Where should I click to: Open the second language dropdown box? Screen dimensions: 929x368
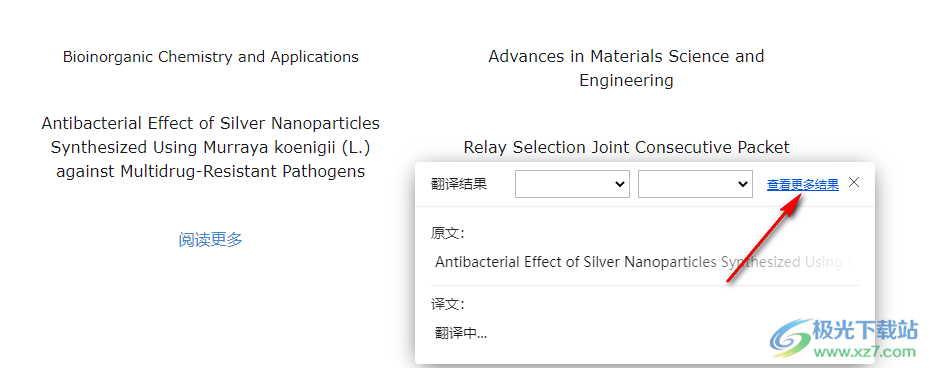695,184
